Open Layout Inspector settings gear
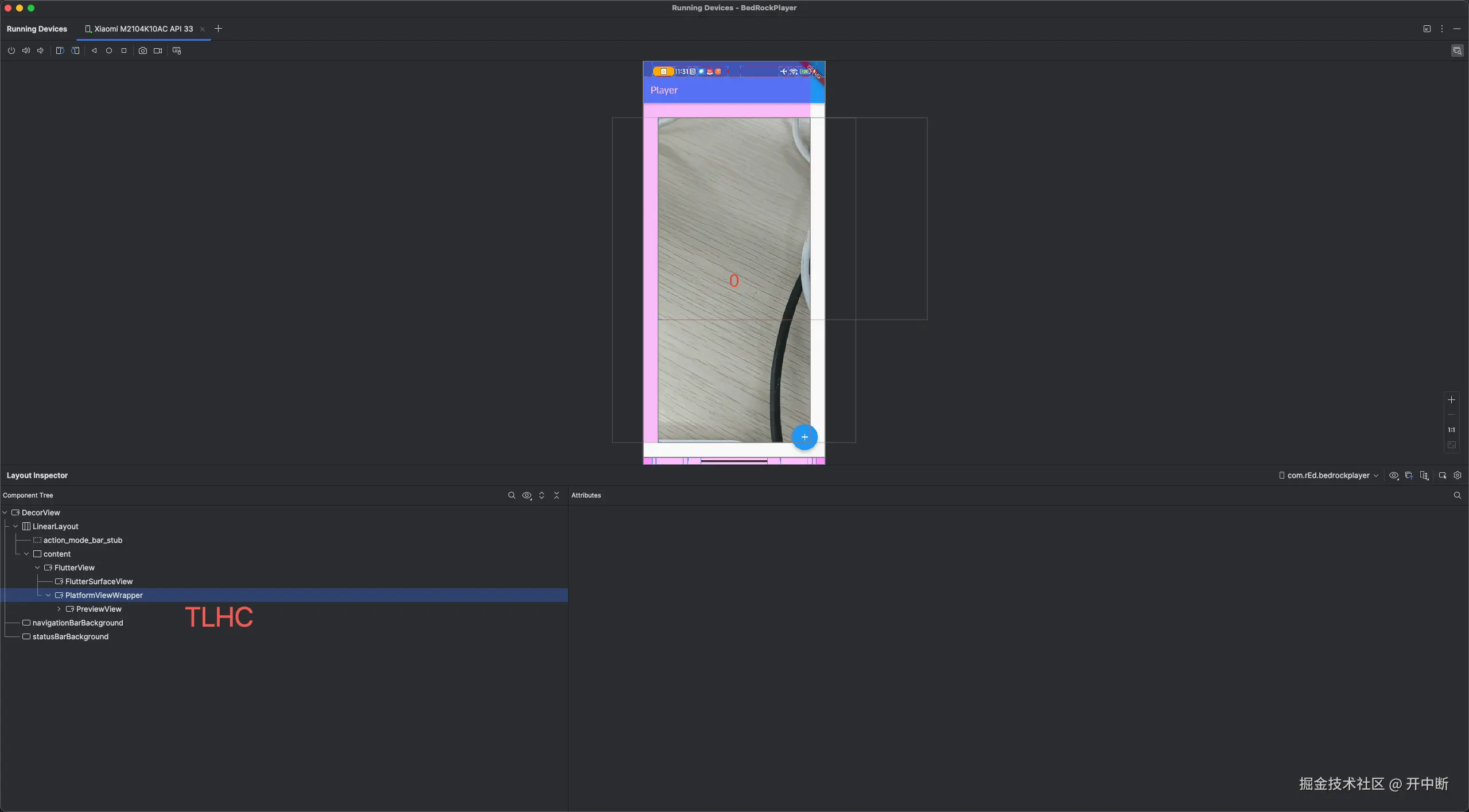This screenshot has height=812, width=1469. 1457,475
